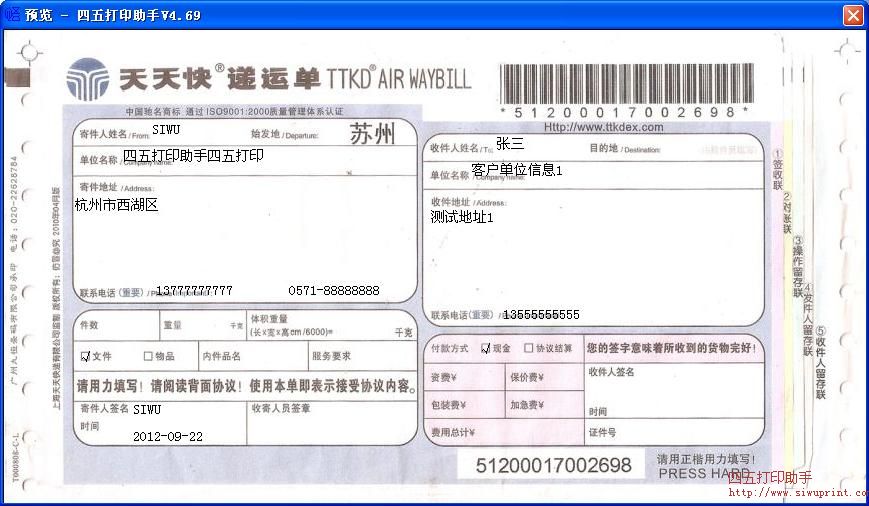869x506 pixels.
Task: Click the 服务要求 field
Action: (x=362, y=356)
